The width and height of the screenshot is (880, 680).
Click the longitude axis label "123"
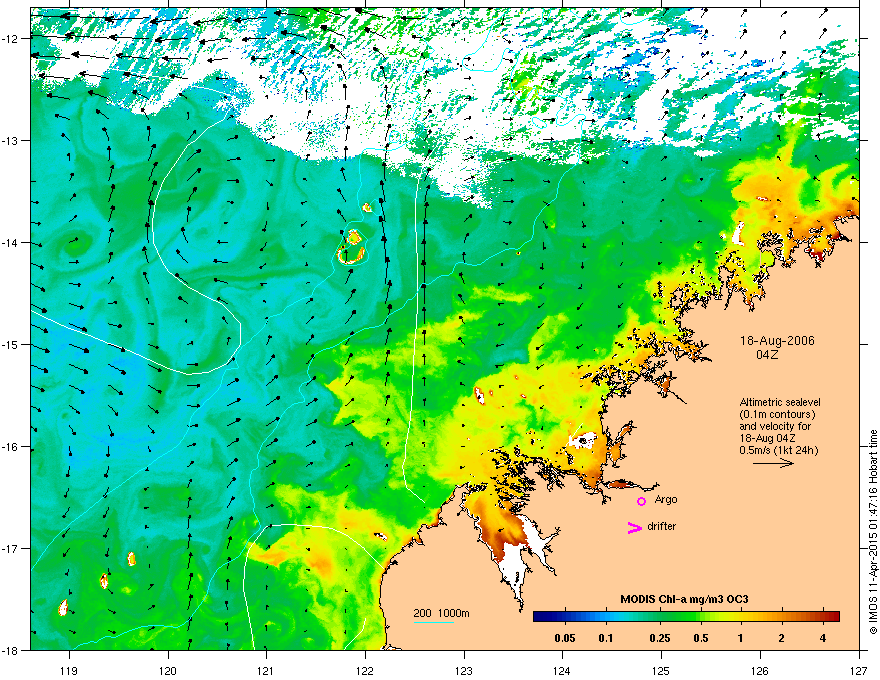pyautogui.click(x=464, y=670)
